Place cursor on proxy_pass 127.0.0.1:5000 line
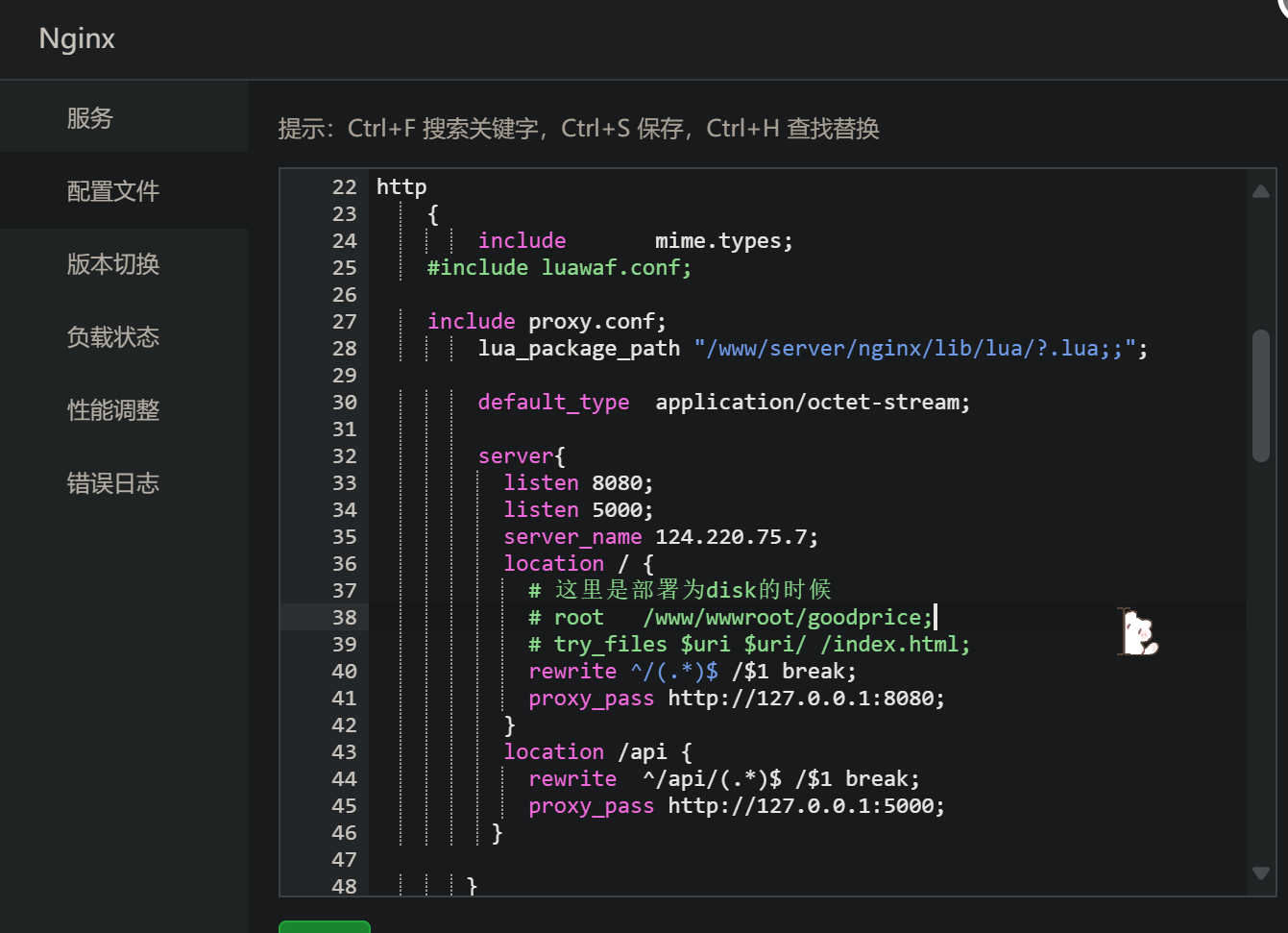 click(x=736, y=806)
